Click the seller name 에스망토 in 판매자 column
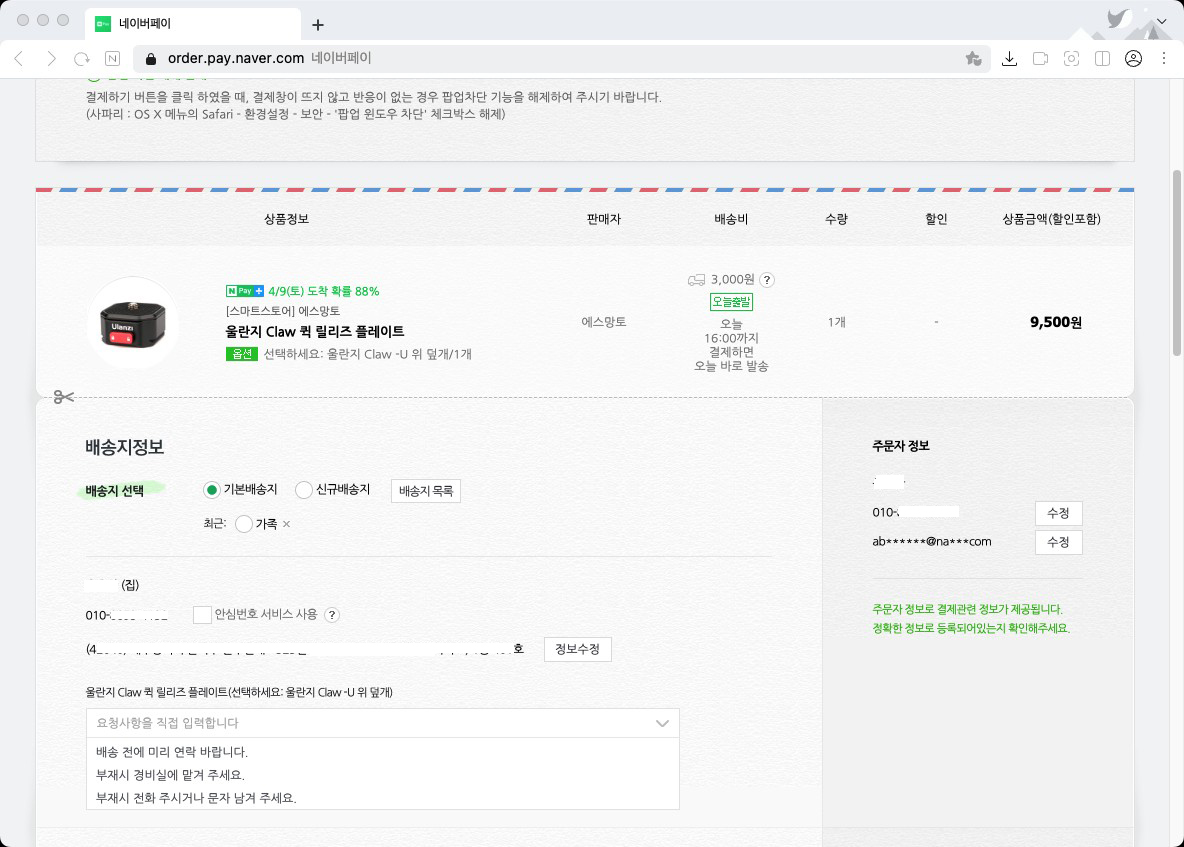 [603, 322]
